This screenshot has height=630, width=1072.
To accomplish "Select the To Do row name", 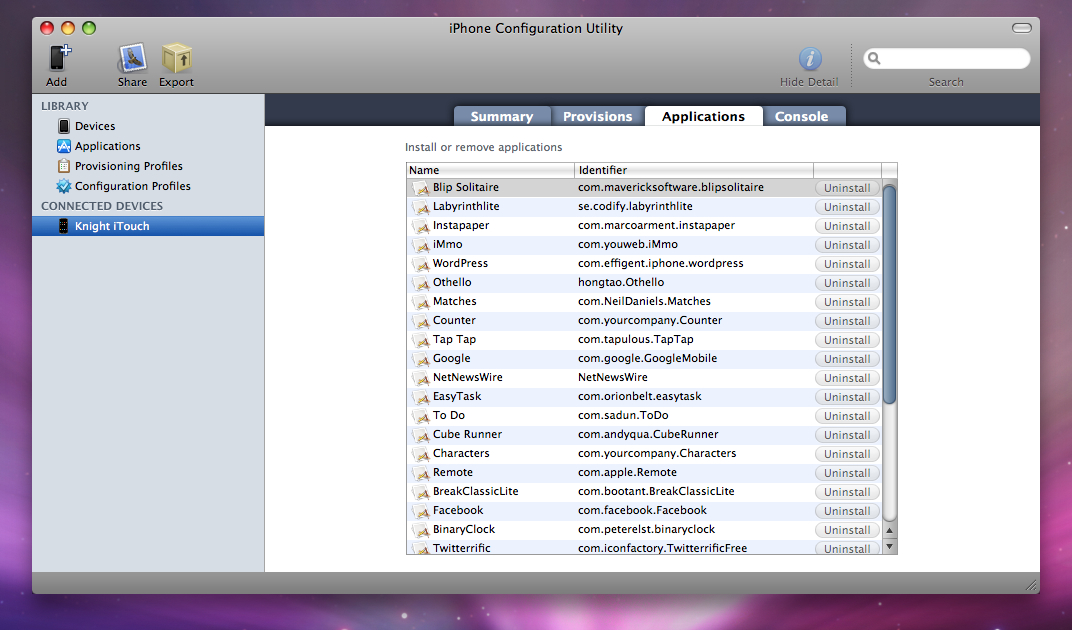I will click(448, 415).
